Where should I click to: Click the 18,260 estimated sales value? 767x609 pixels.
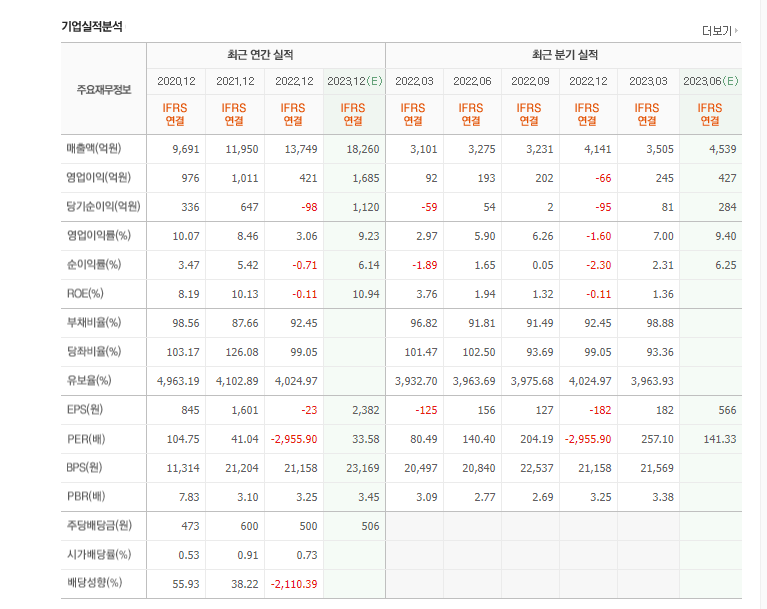[x=363, y=149]
